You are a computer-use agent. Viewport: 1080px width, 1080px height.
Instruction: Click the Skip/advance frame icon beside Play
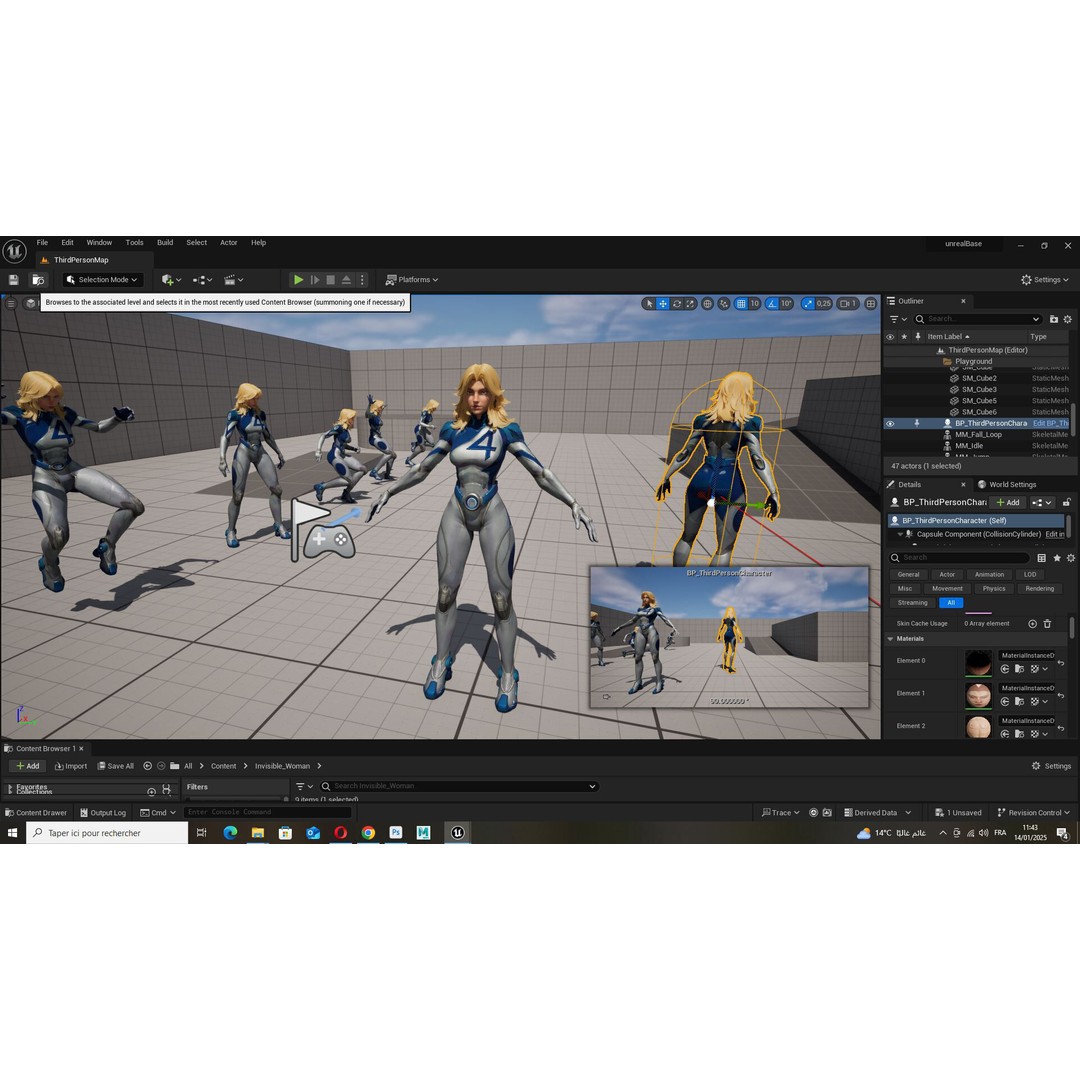(315, 280)
